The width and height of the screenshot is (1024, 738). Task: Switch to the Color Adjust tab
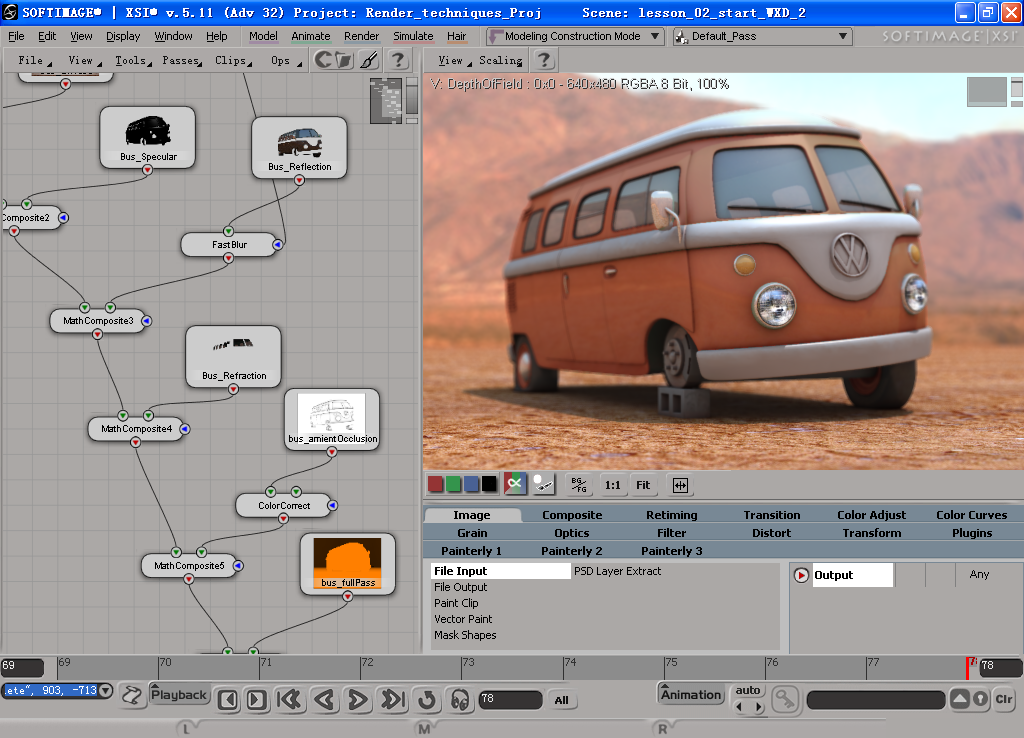coord(871,515)
